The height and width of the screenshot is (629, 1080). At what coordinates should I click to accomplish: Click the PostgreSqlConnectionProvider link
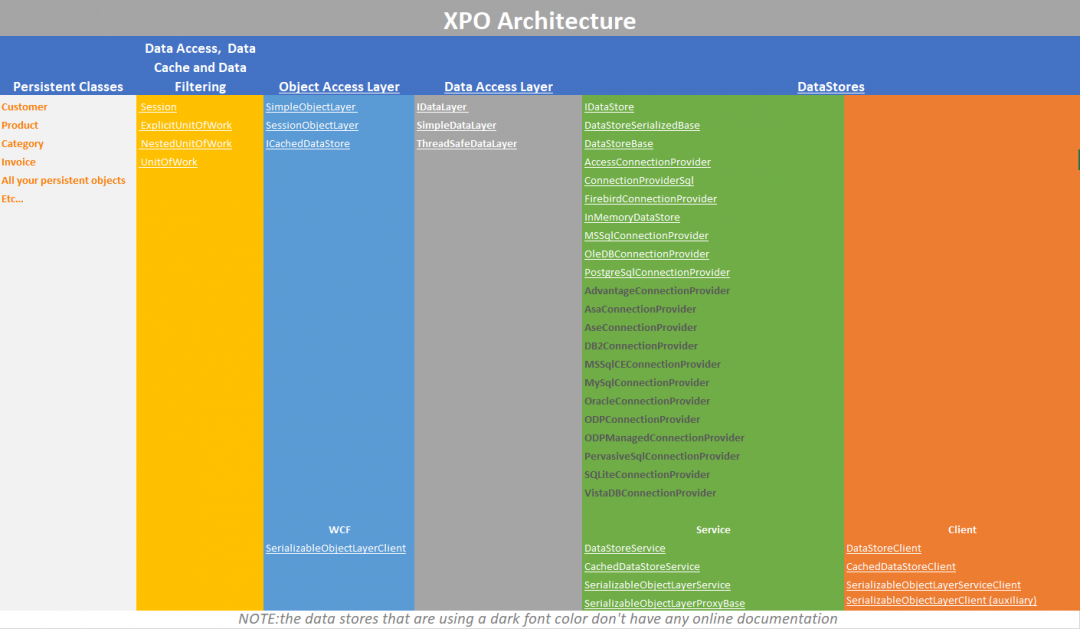pyautogui.click(x=657, y=272)
